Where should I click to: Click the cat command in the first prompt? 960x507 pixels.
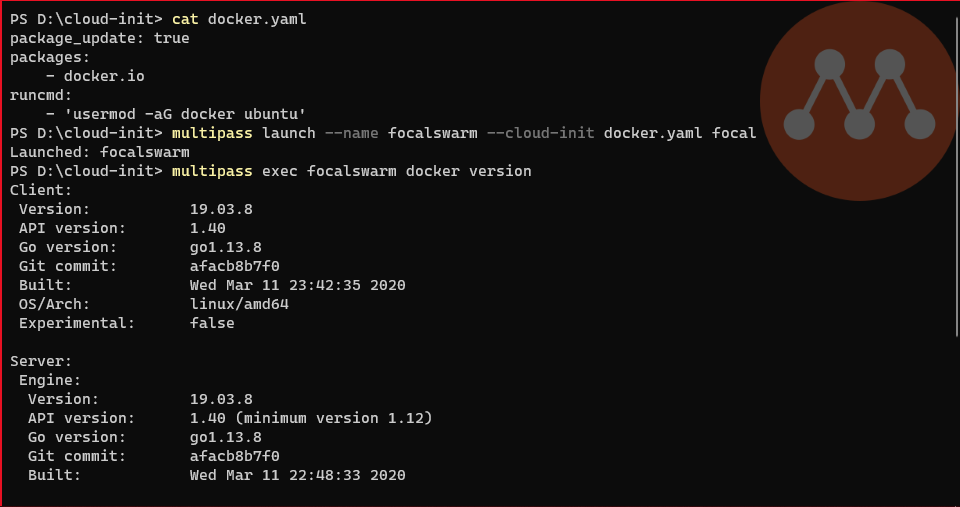(x=185, y=19)
